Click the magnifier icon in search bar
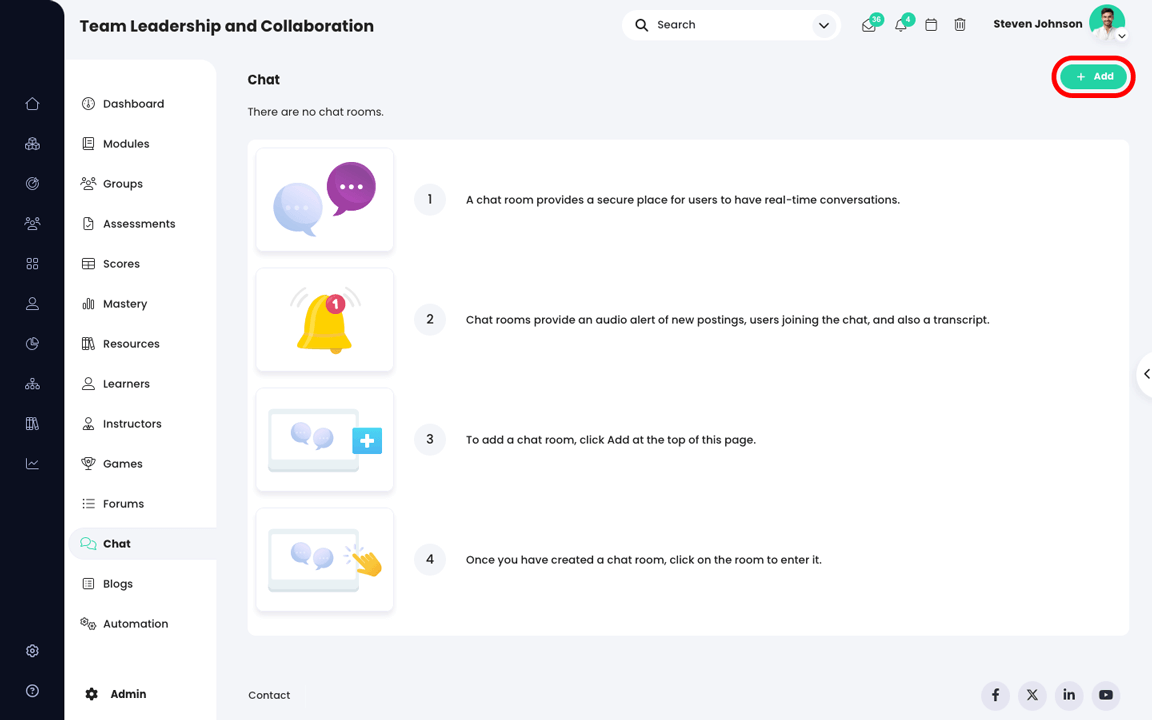 641,24
